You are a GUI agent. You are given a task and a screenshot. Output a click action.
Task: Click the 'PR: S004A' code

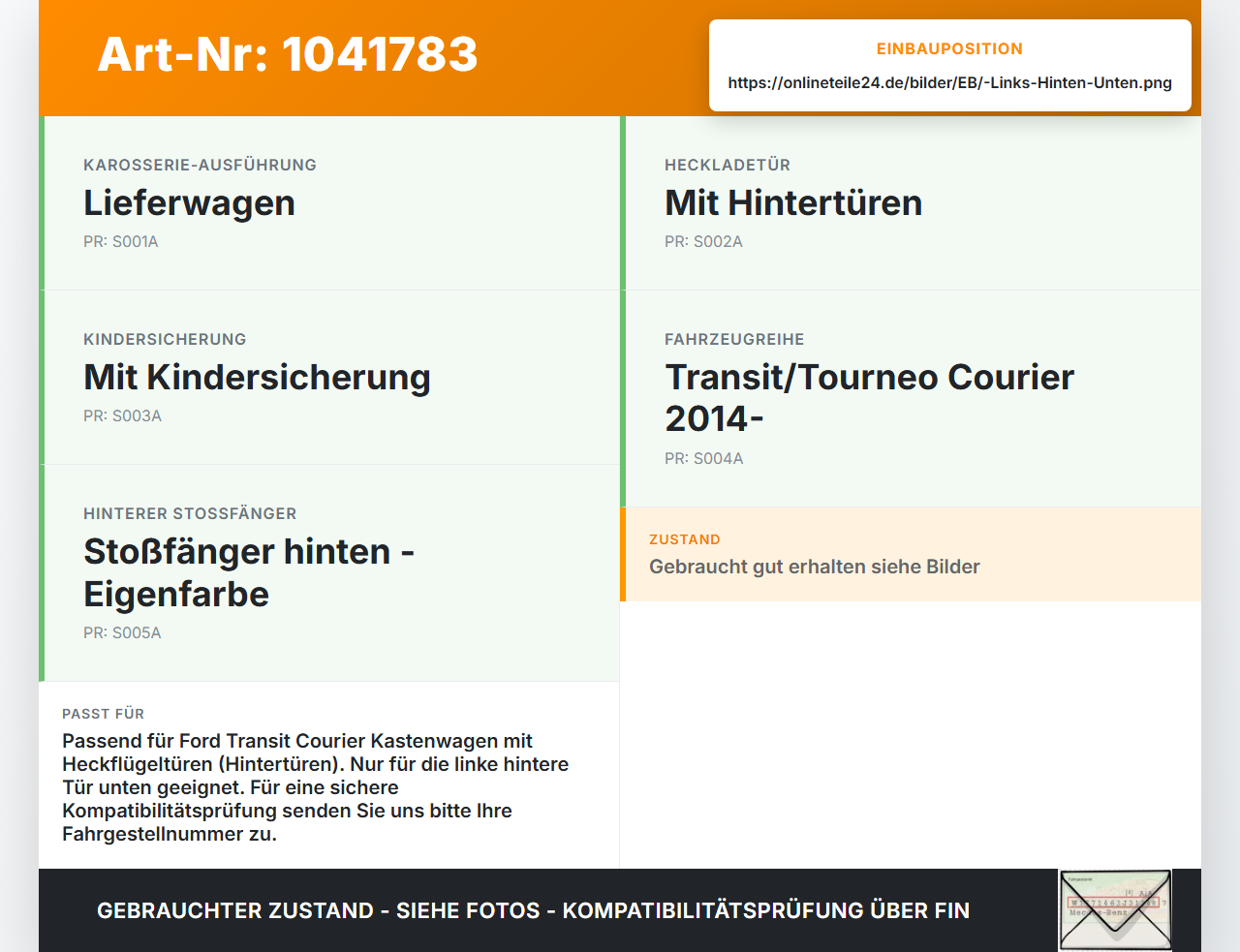(x=704, y=458)
